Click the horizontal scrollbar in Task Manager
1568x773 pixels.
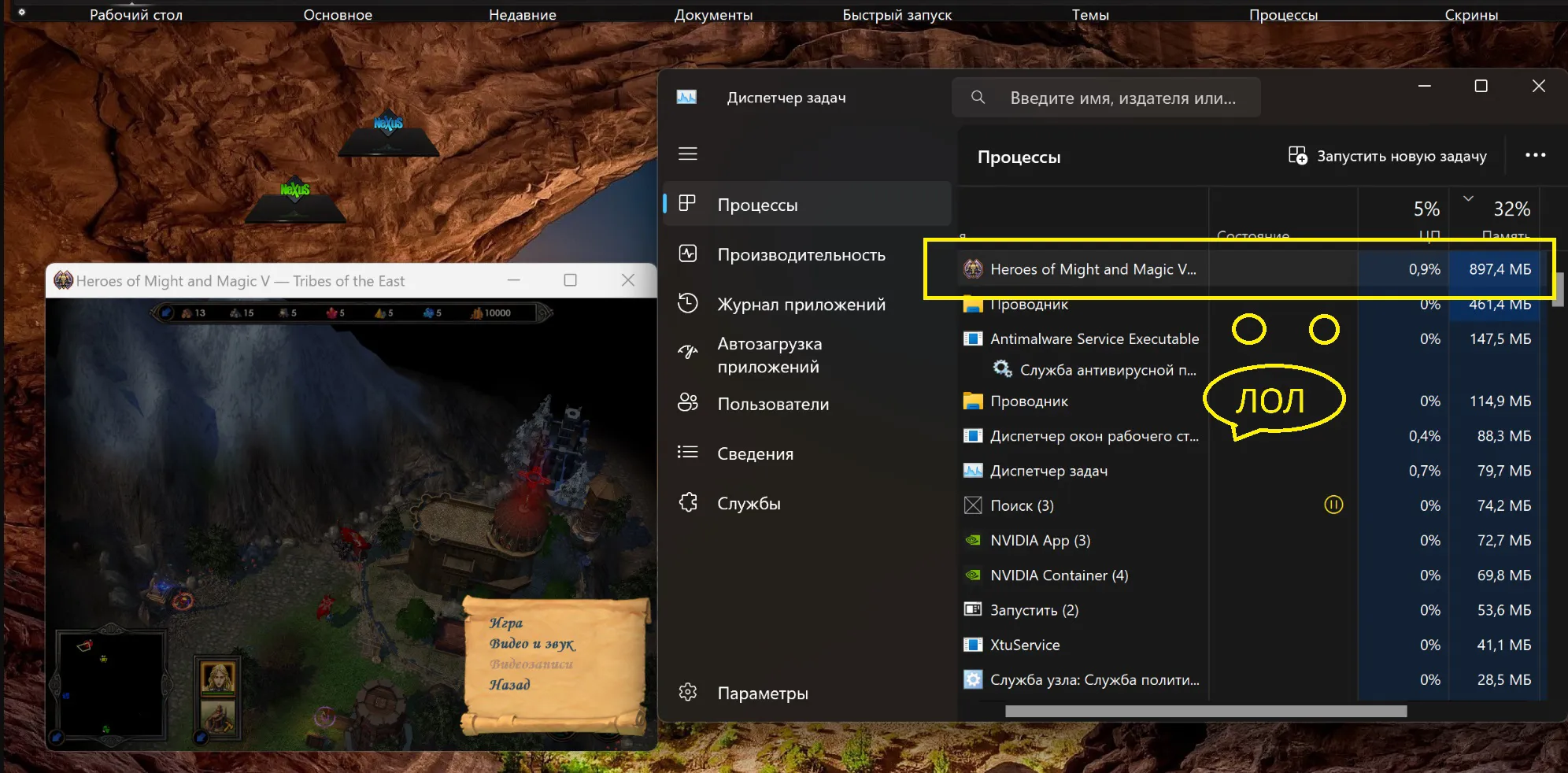[1206, 711]
